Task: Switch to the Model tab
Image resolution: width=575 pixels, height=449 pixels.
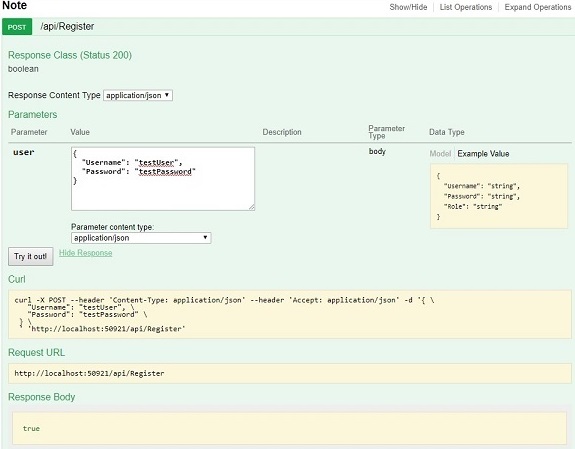Action: (x=440, y=154)
